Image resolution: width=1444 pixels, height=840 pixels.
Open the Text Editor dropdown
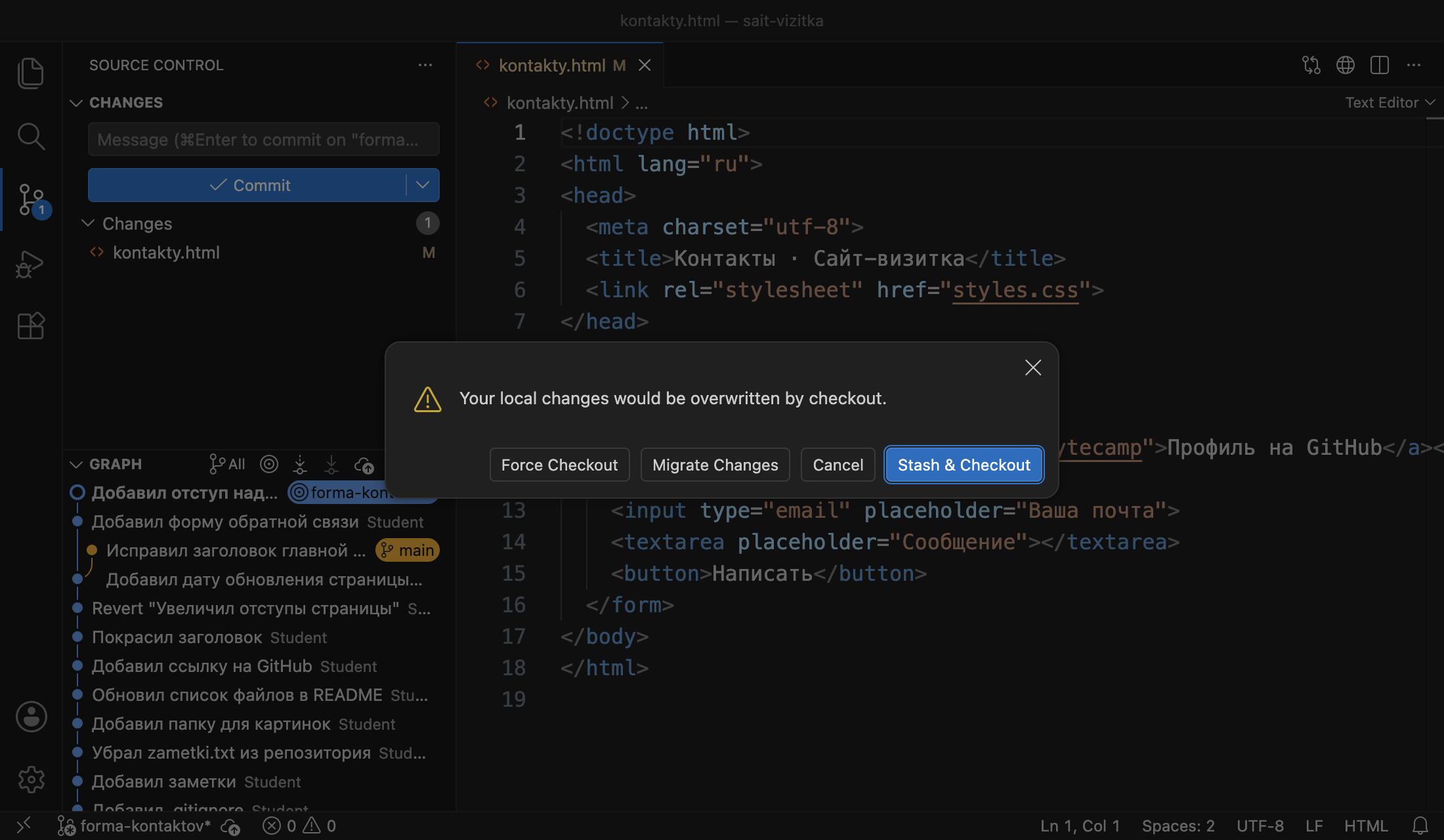point(1390,102)
